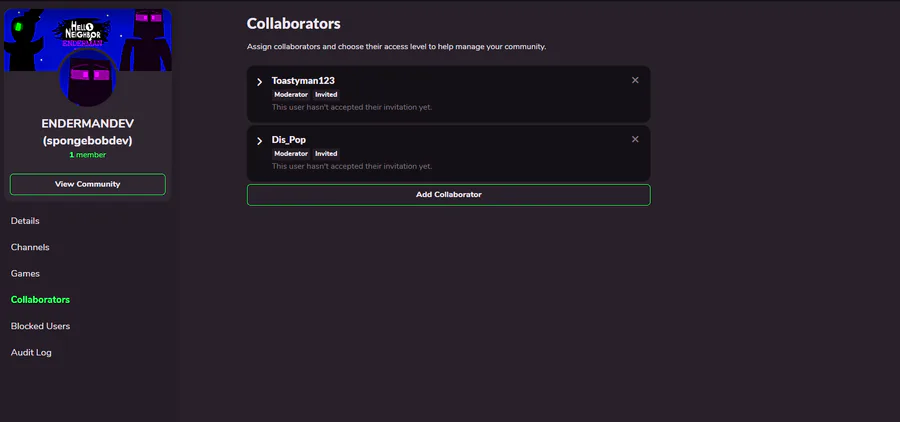This screenshot has width=900, height=422.
Task: Click the Toastyman123 username
Action: [303, 80]
